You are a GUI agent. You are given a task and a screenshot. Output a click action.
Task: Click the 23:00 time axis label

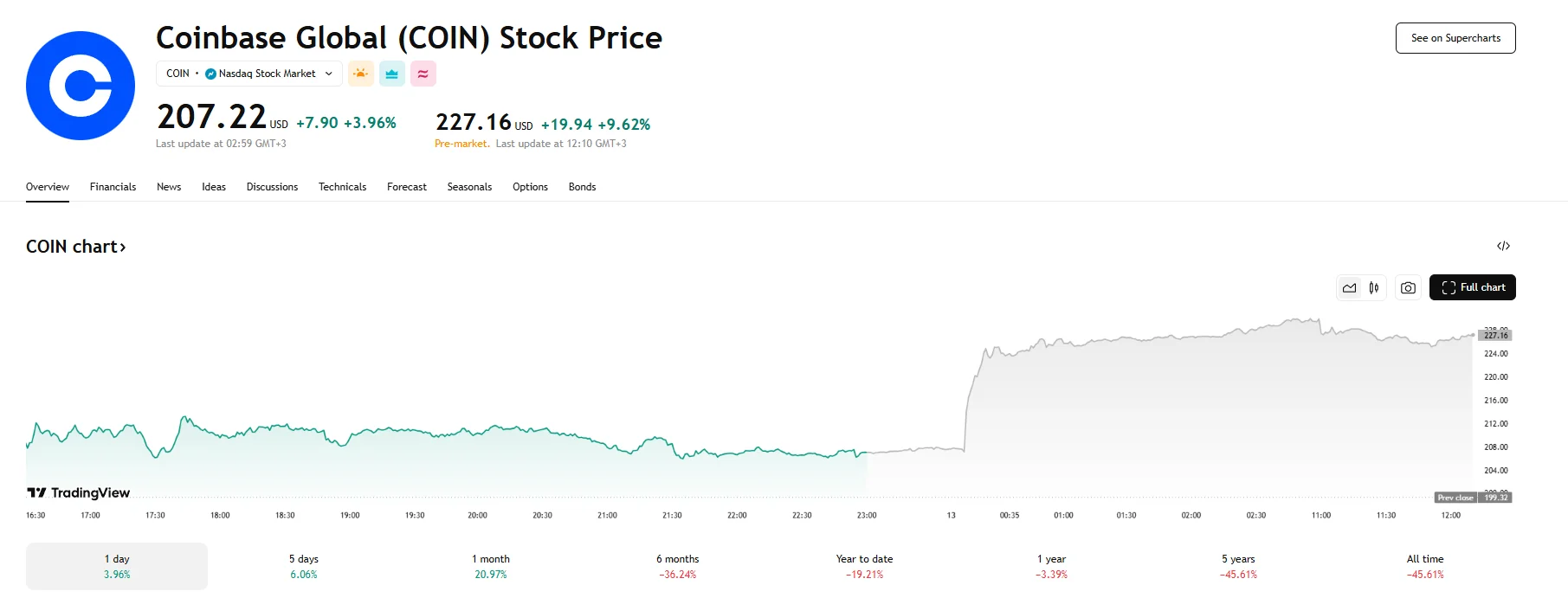(867, 515)
